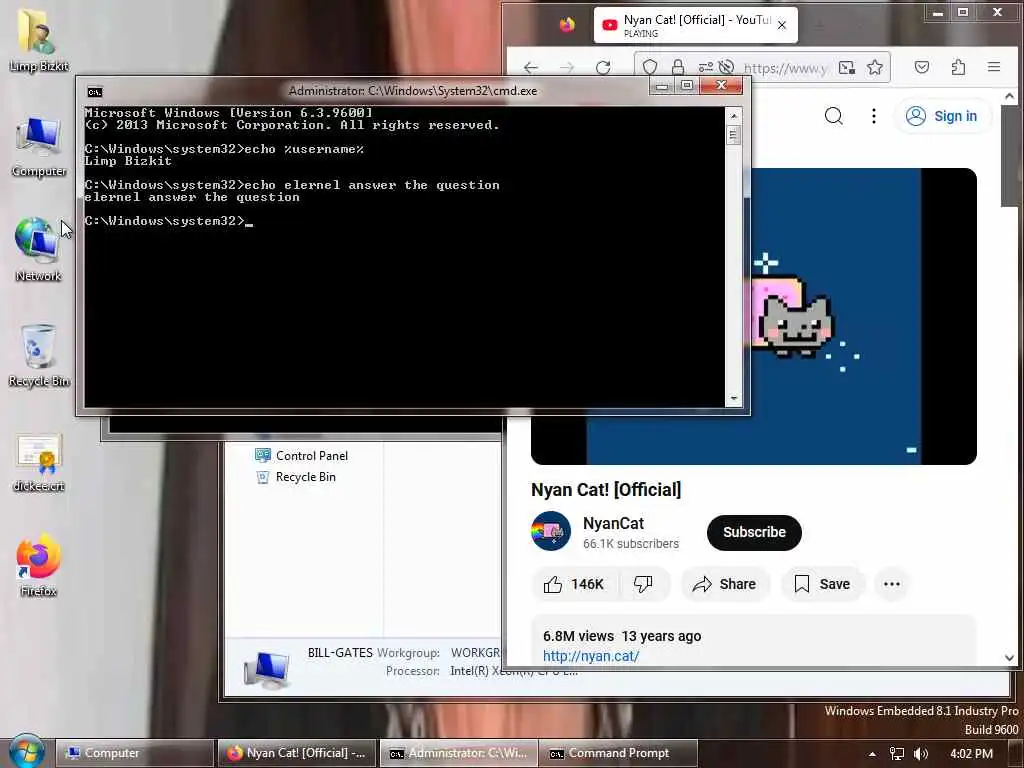Dislike the Nyan Cat video
1024x768 pixels.
tap(643, 584)
